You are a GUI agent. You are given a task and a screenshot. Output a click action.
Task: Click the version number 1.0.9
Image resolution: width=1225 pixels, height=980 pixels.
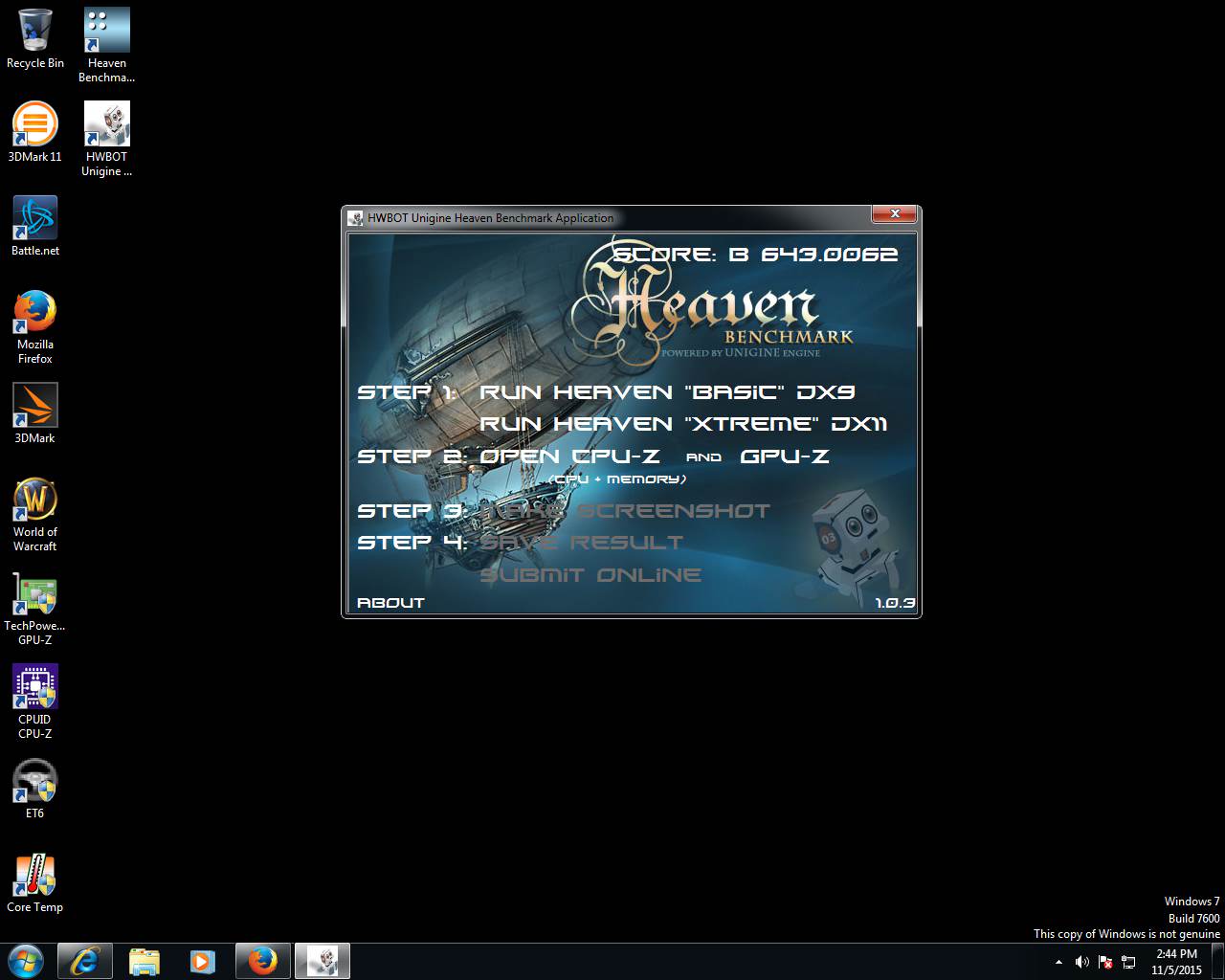pos(895,604)
